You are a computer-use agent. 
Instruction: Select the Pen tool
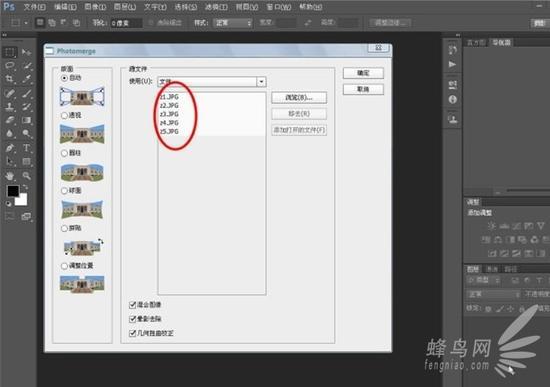(x=10, y=148)
